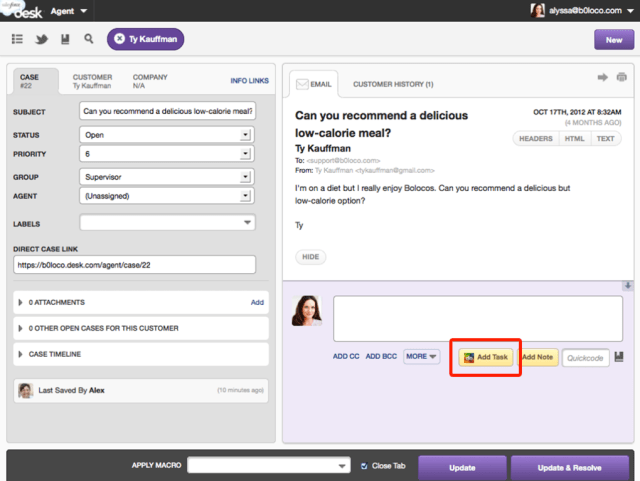Viewport: 640px width, 481px height.
Task: Open the case list filter icon
Action: tap(17, 39)
